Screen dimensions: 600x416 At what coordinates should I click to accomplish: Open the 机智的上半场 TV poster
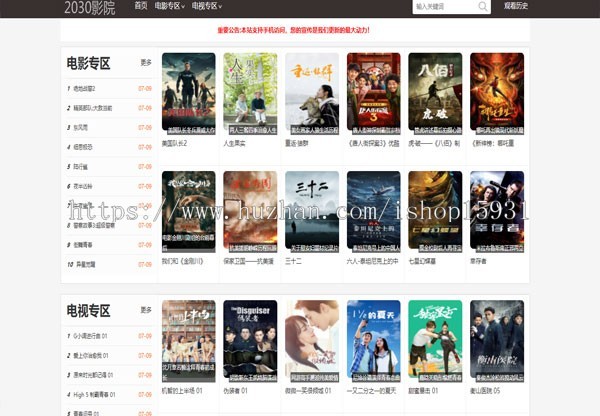coord(188,341)
